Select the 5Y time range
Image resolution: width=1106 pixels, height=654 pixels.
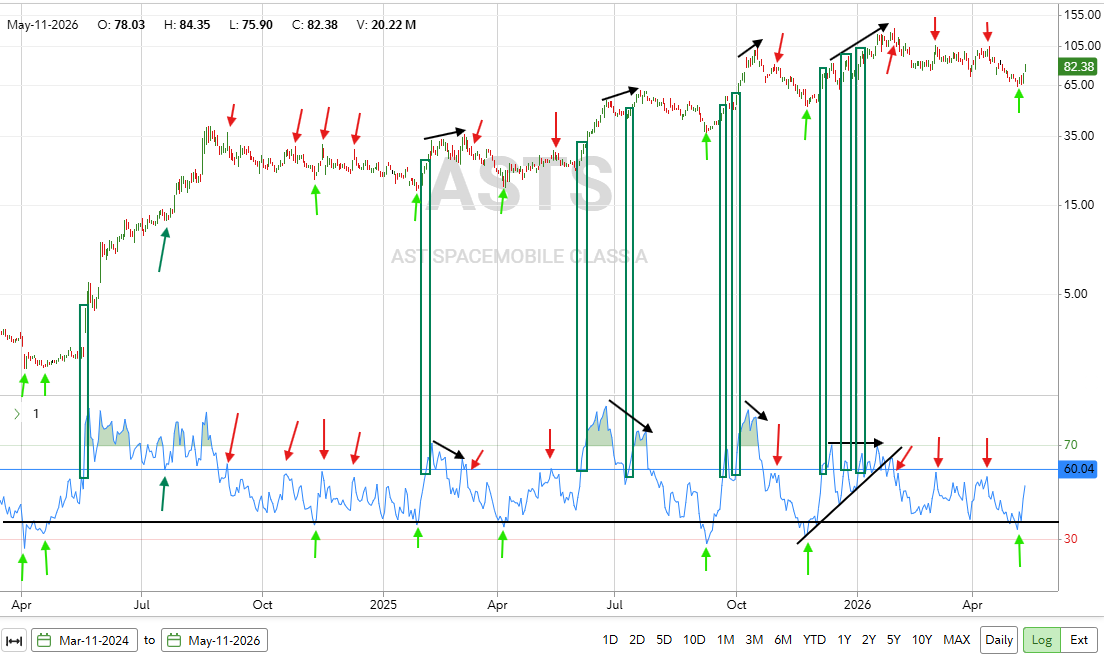pos(894,640)
